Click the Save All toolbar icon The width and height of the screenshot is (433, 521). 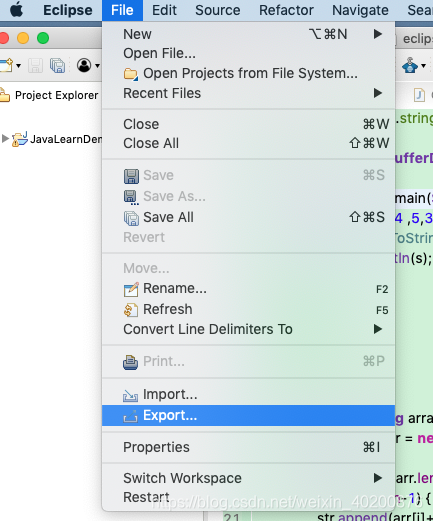[x=57, y=65]
